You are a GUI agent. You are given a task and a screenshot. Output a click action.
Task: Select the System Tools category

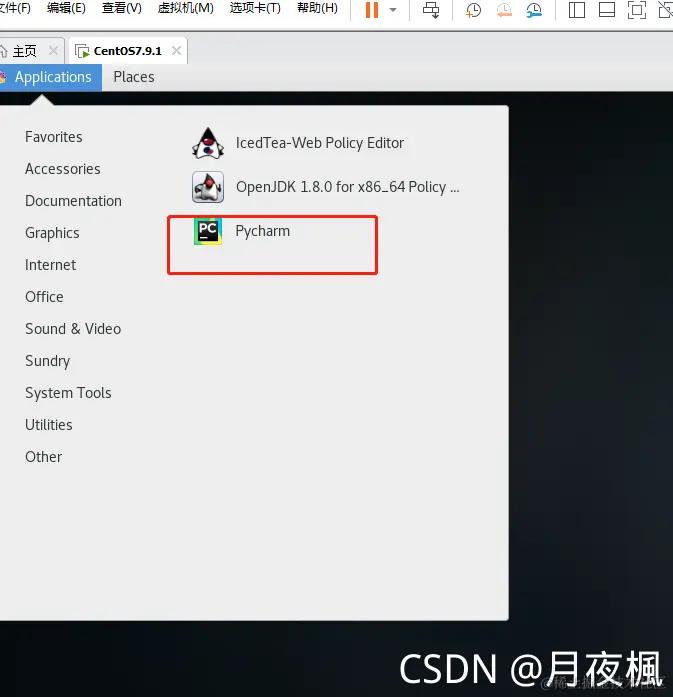pos(68,393)
